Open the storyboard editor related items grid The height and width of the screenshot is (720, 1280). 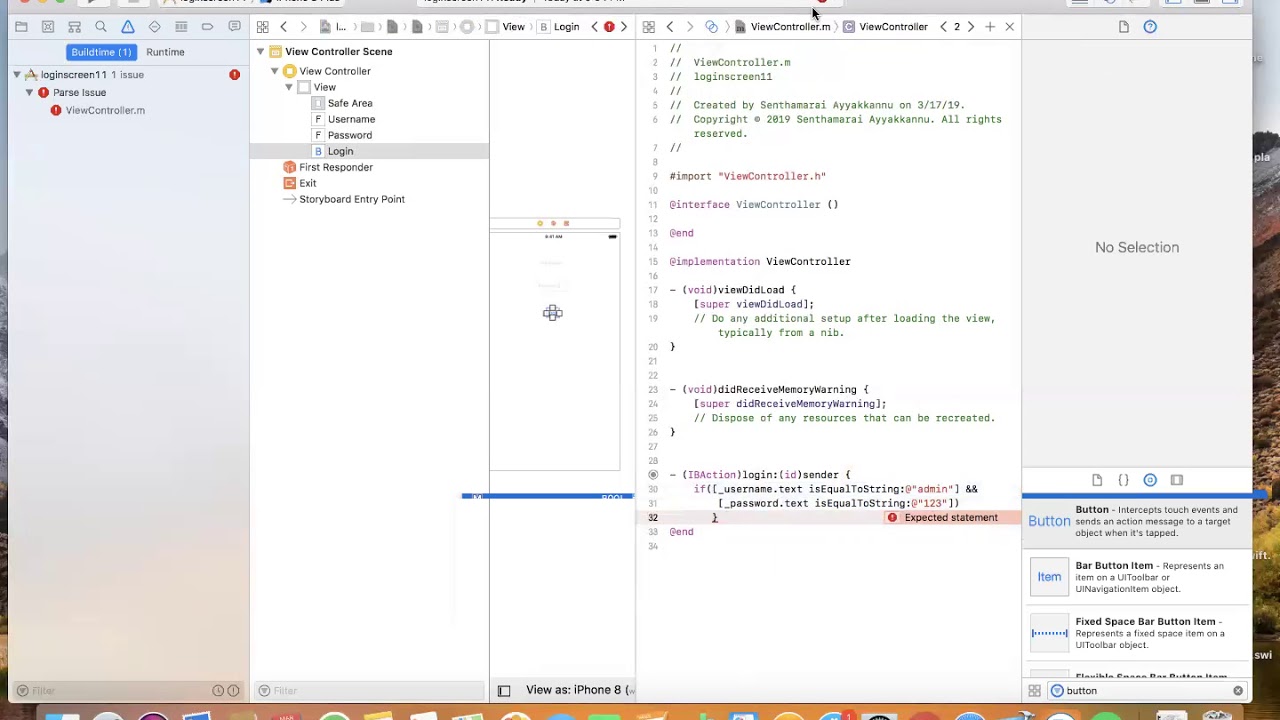pyautogui.click(x=262, y=27)
